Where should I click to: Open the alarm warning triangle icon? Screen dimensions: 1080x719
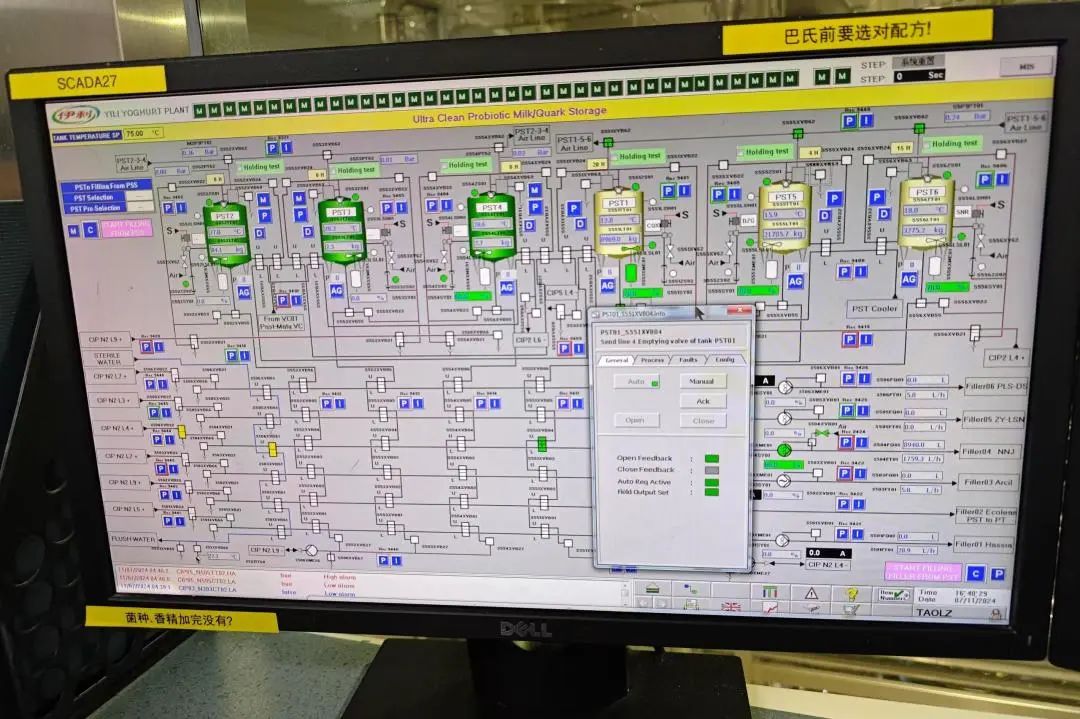811,592
